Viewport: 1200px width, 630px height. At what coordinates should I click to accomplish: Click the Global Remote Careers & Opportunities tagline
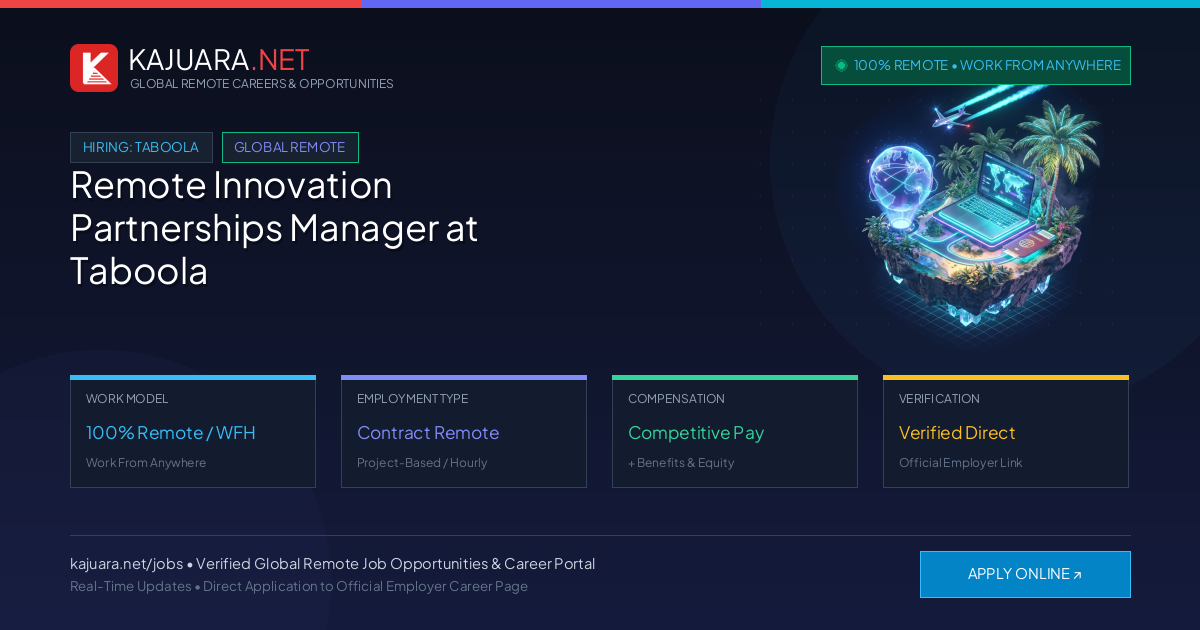pyautogui.click(x=262, y=84)
